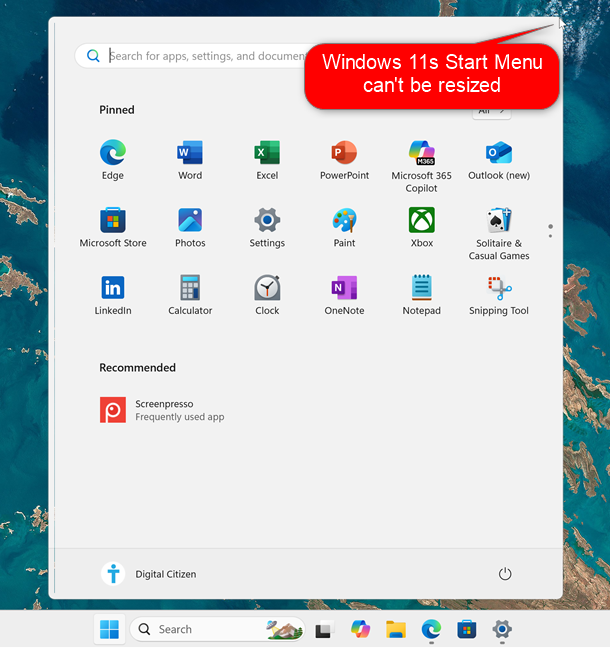Start PowerPoint from pinned apps
The height and width of the screenshot is (648, 610).
coord(344,160)
